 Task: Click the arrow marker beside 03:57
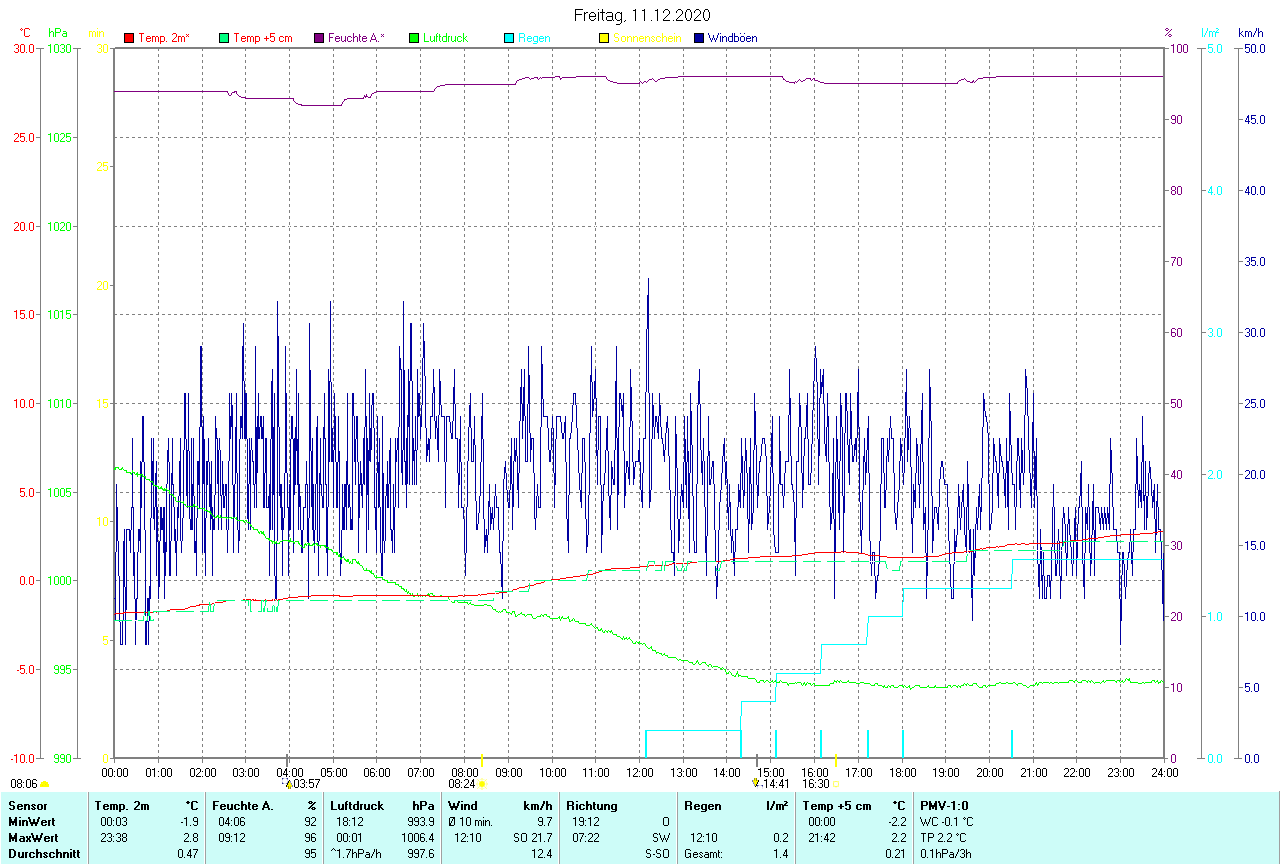[x=288, y=784]
